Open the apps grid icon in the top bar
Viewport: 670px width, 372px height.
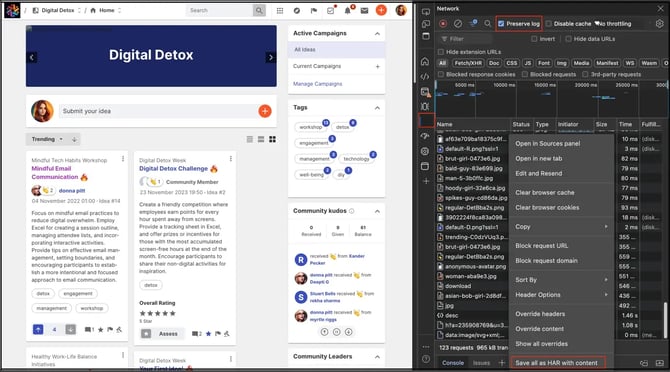coord(280,11)
